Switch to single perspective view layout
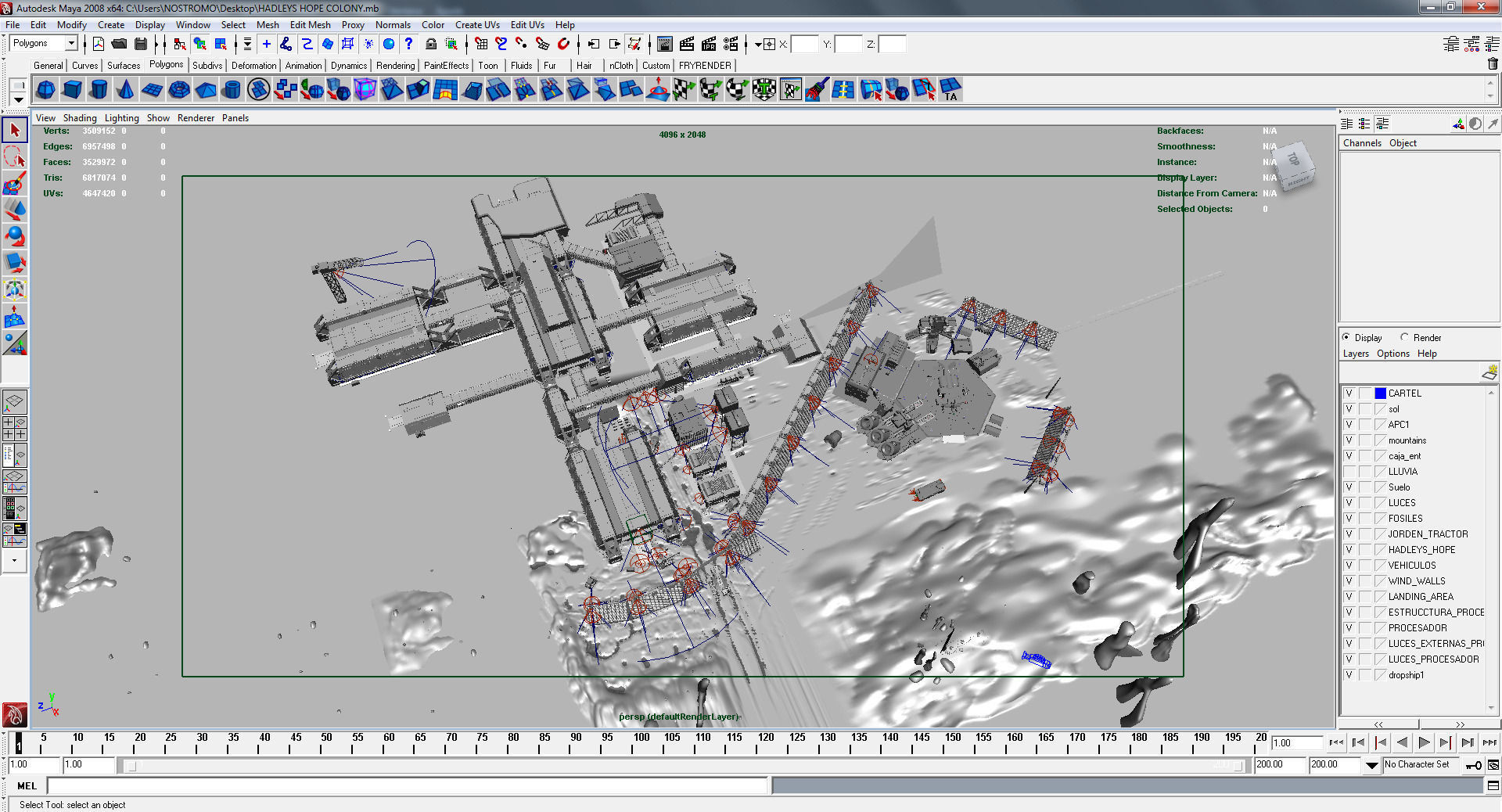This screenshot has width=1502, height=812. click(15, 402)
